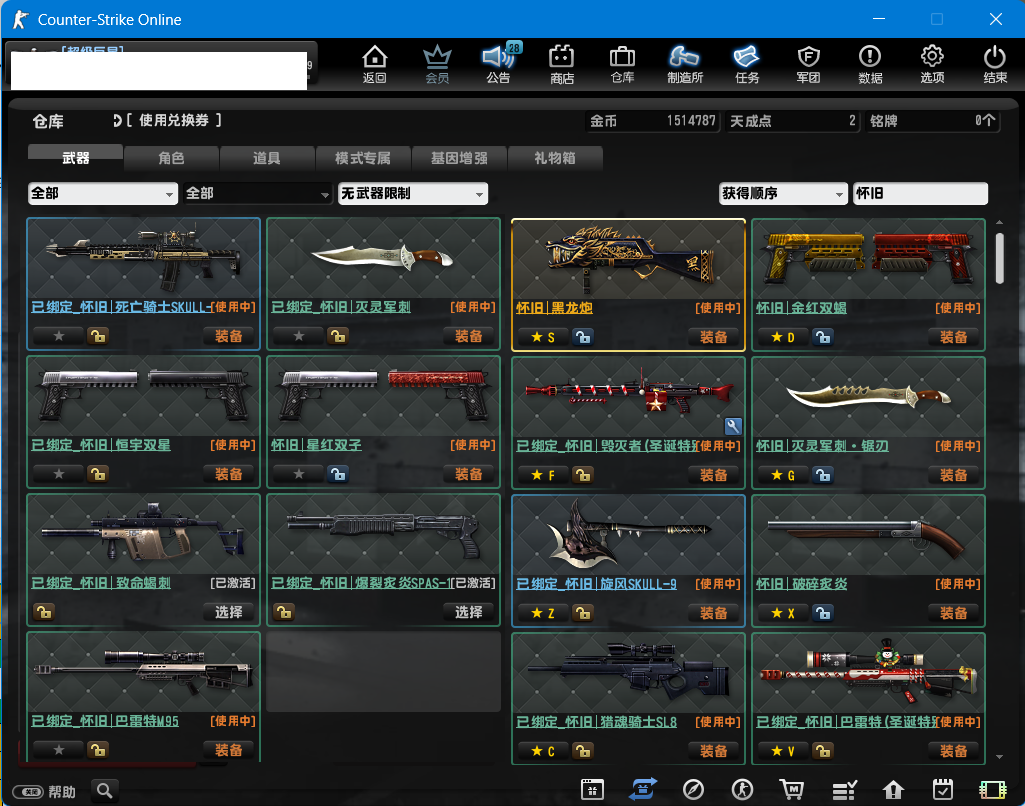
Task: Click the compass icon in bottom bar
Action: (693, 790)
